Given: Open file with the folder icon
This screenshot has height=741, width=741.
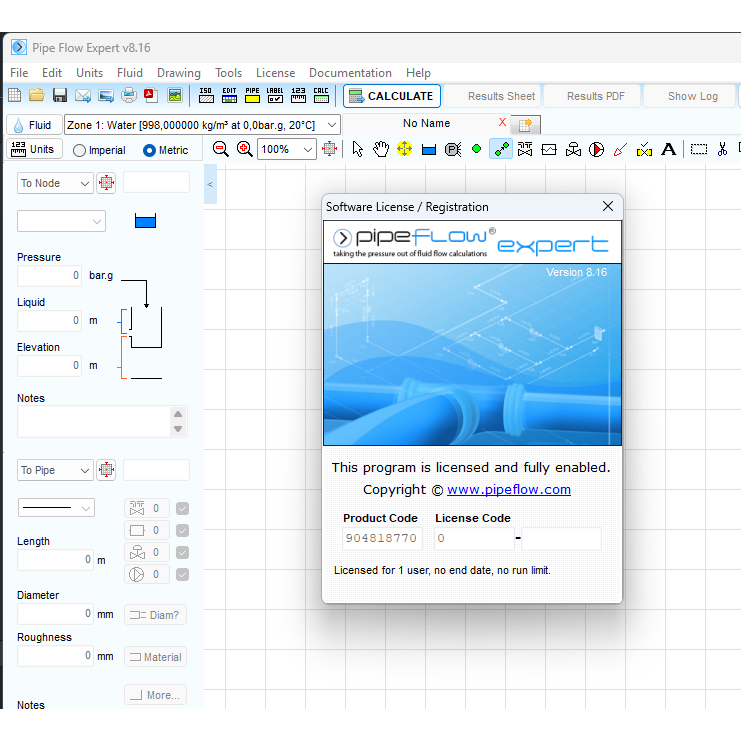Looking at the screenshot, I should pyautogui.click(x=37, y=95).
